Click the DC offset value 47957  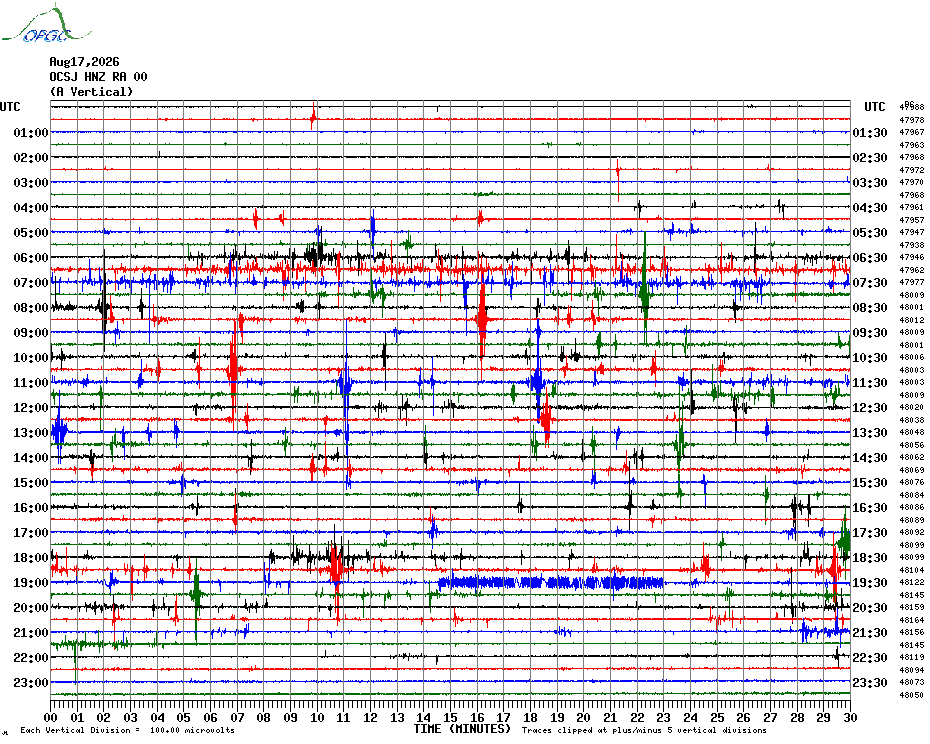click(x=912, y=220)
